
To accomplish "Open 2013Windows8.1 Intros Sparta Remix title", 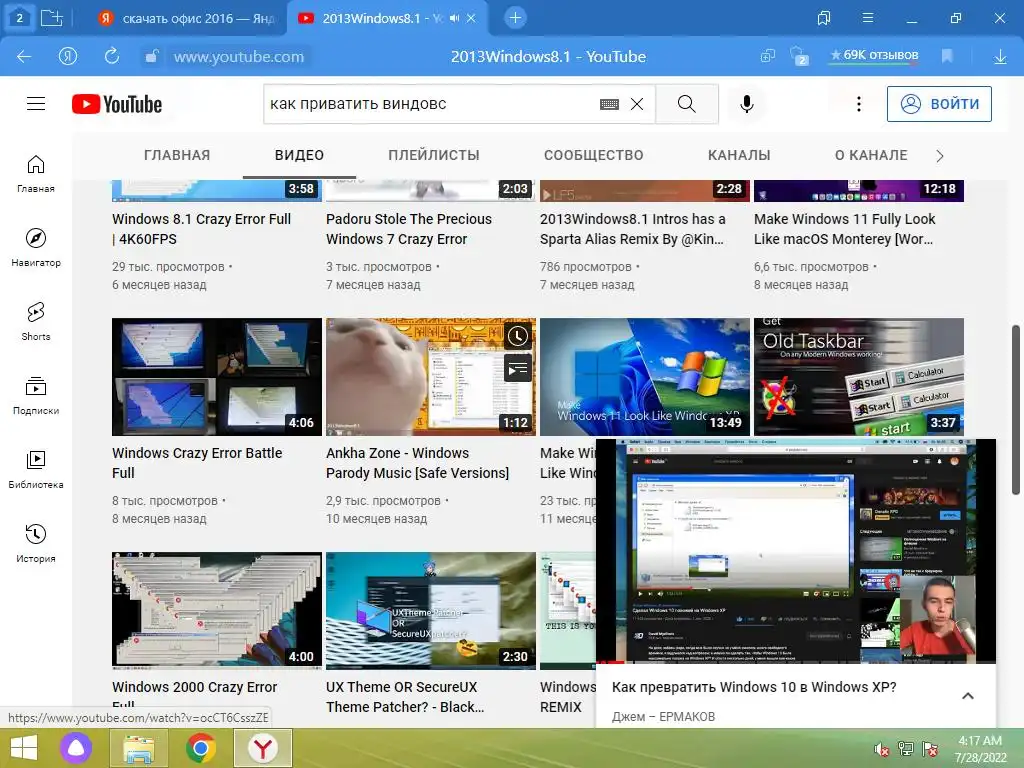I will [x=633, y=229].
